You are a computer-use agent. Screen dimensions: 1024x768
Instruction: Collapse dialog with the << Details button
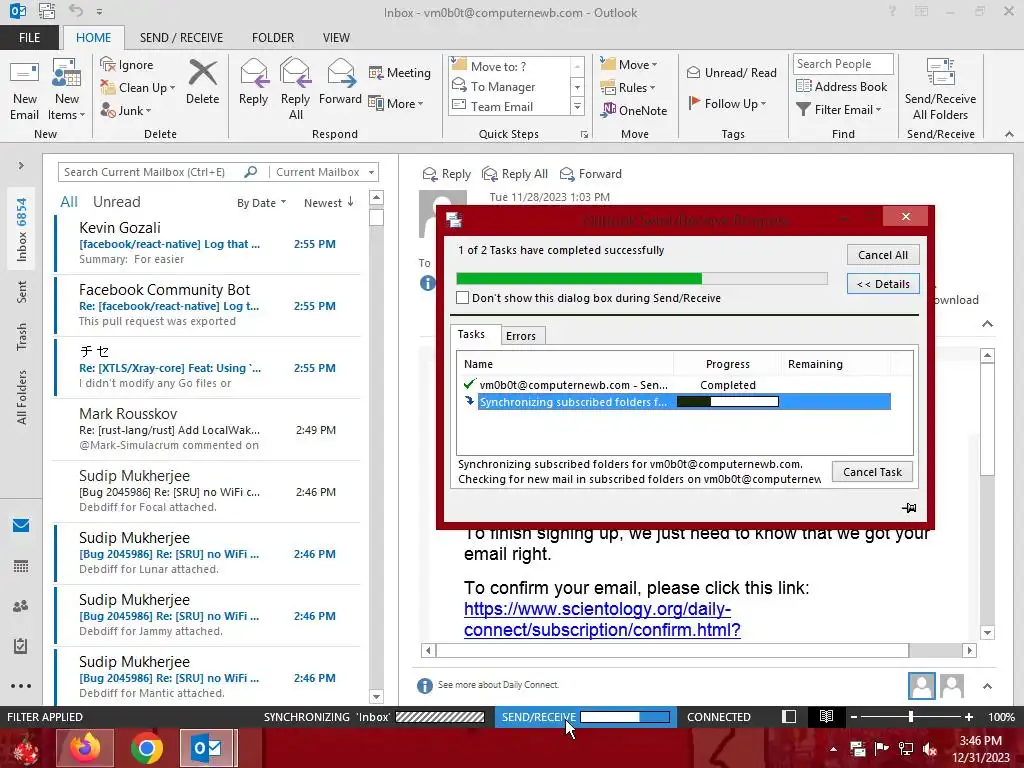(883, 284)
